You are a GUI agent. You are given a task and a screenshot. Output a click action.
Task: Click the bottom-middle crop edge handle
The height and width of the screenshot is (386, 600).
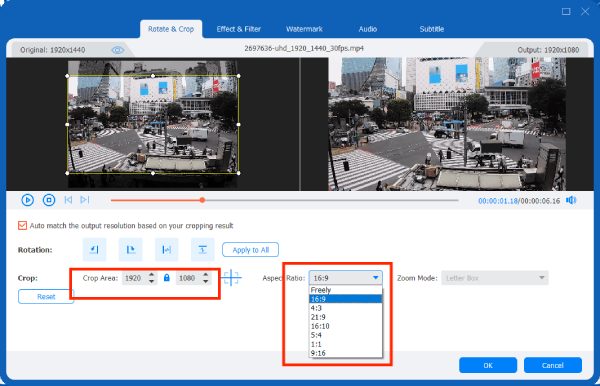[153, 173]
